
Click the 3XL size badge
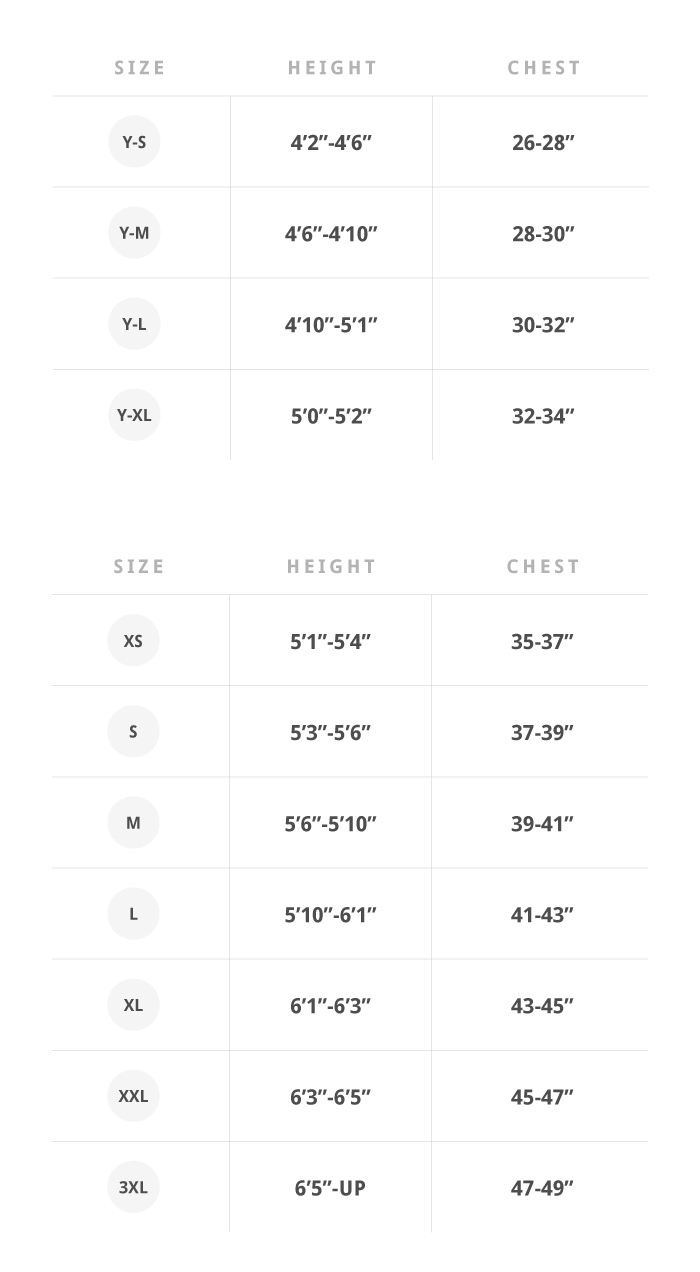(133, 1187)
